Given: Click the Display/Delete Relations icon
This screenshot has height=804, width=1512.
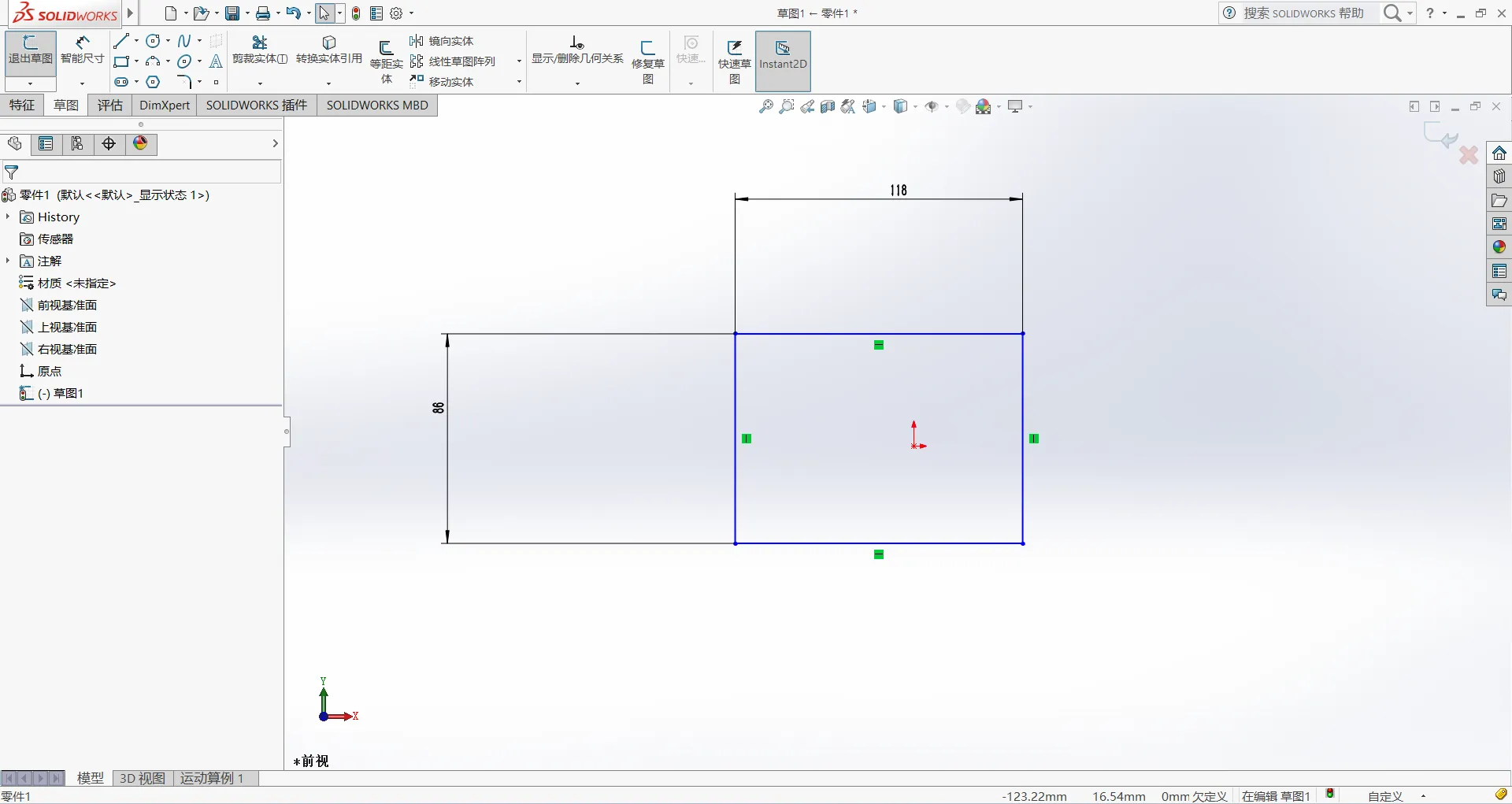Looking at the screenshot, I should pyautogui.click(x=577, y=43).
